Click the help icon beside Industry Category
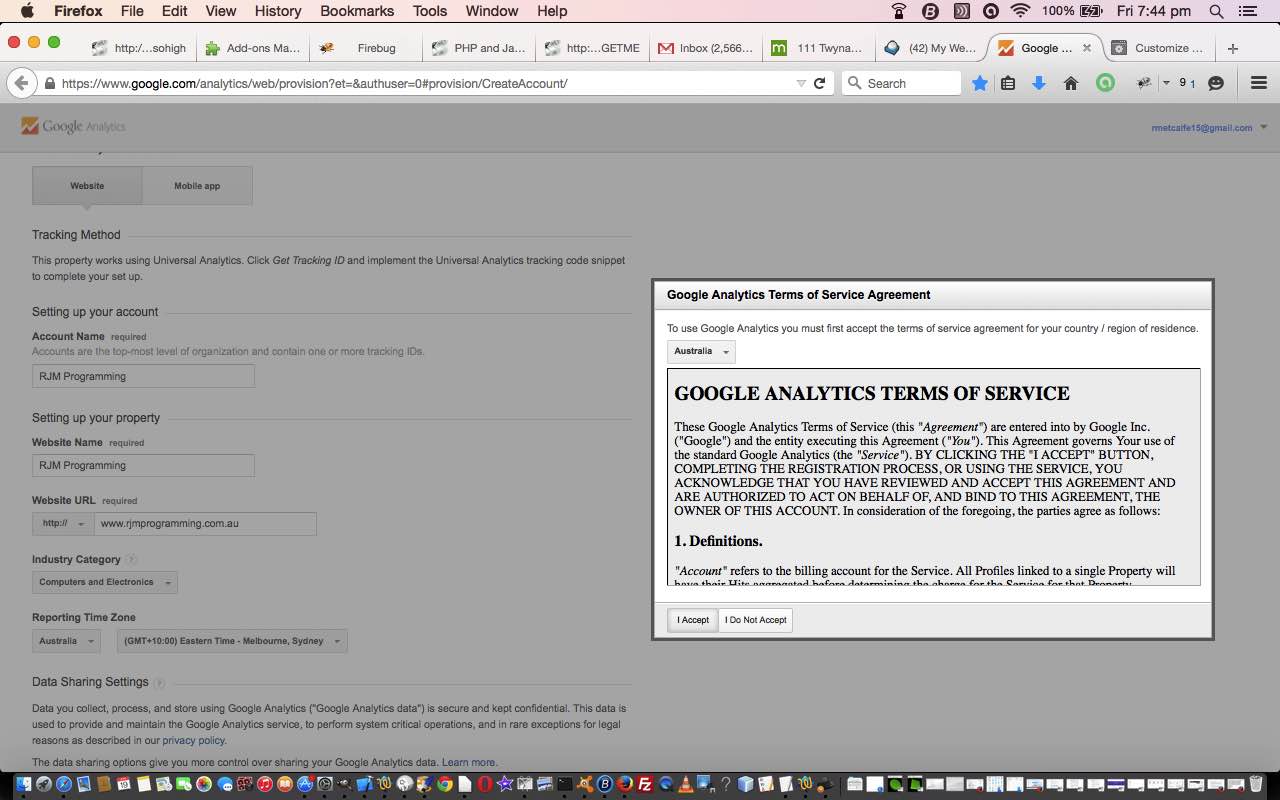Image resolution: width=1280 pixels, height=800 pixels. coord(131,560)
